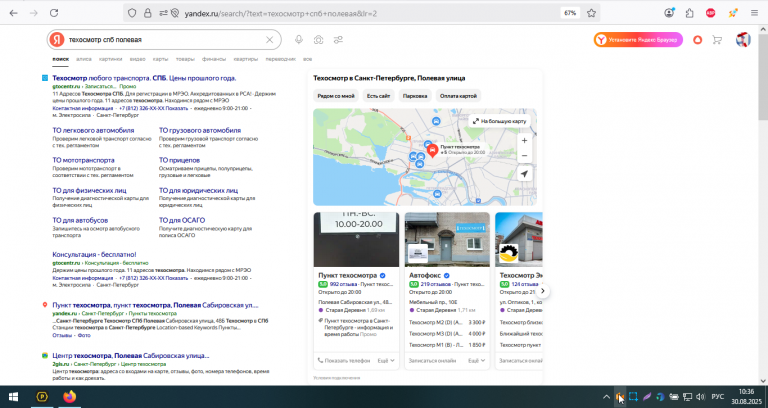Open site security padlock info
Viewport: 768px width, 408px height.
[147, 13]
